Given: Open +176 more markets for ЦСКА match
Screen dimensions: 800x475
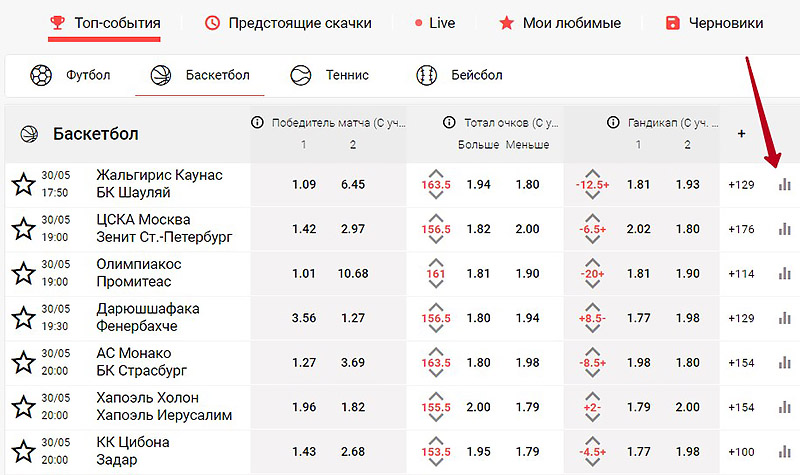Looking at the screenshot, I should pos(741,229).
